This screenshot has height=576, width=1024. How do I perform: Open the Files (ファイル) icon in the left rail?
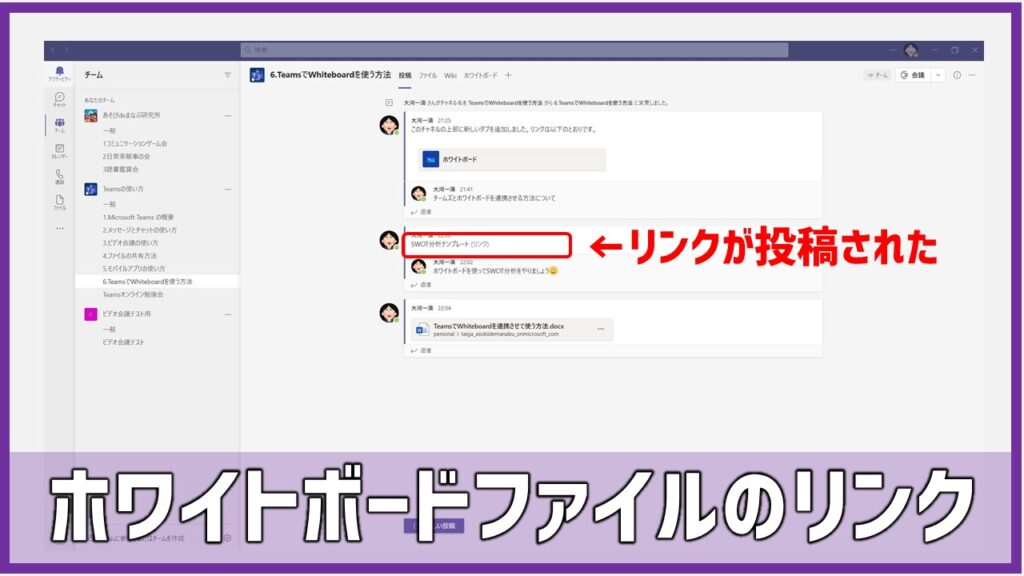coord(59,200)
